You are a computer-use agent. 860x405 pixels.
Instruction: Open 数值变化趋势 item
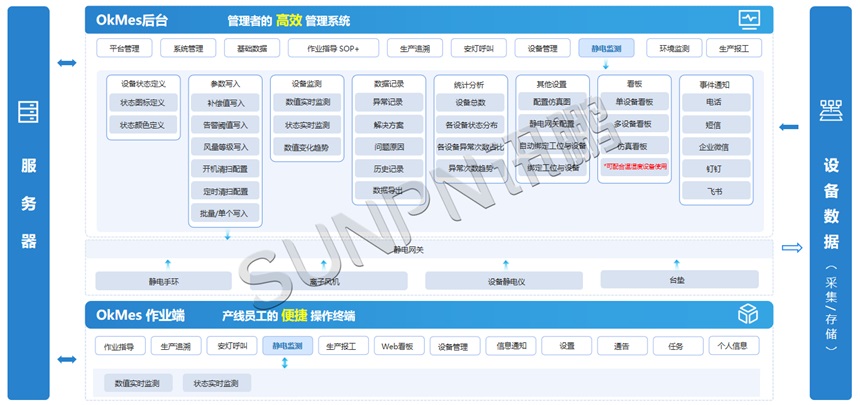(307, 148)
